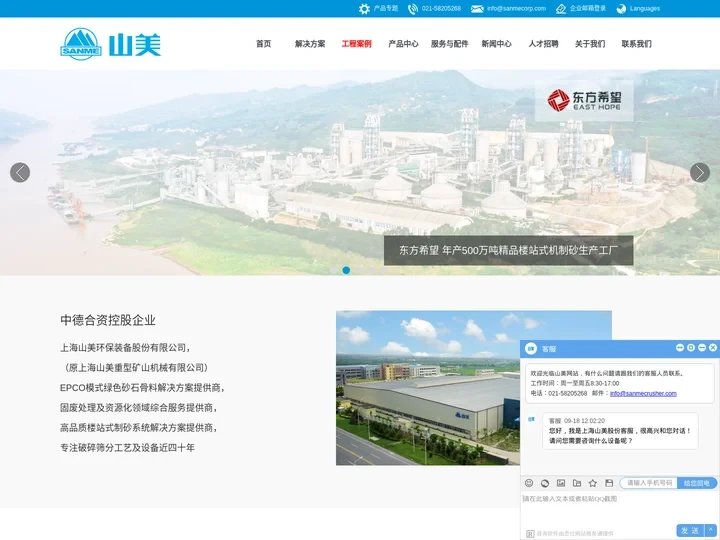Close the 客服 chat panel
Screen dimensions: 720x540
coord(713,348)
